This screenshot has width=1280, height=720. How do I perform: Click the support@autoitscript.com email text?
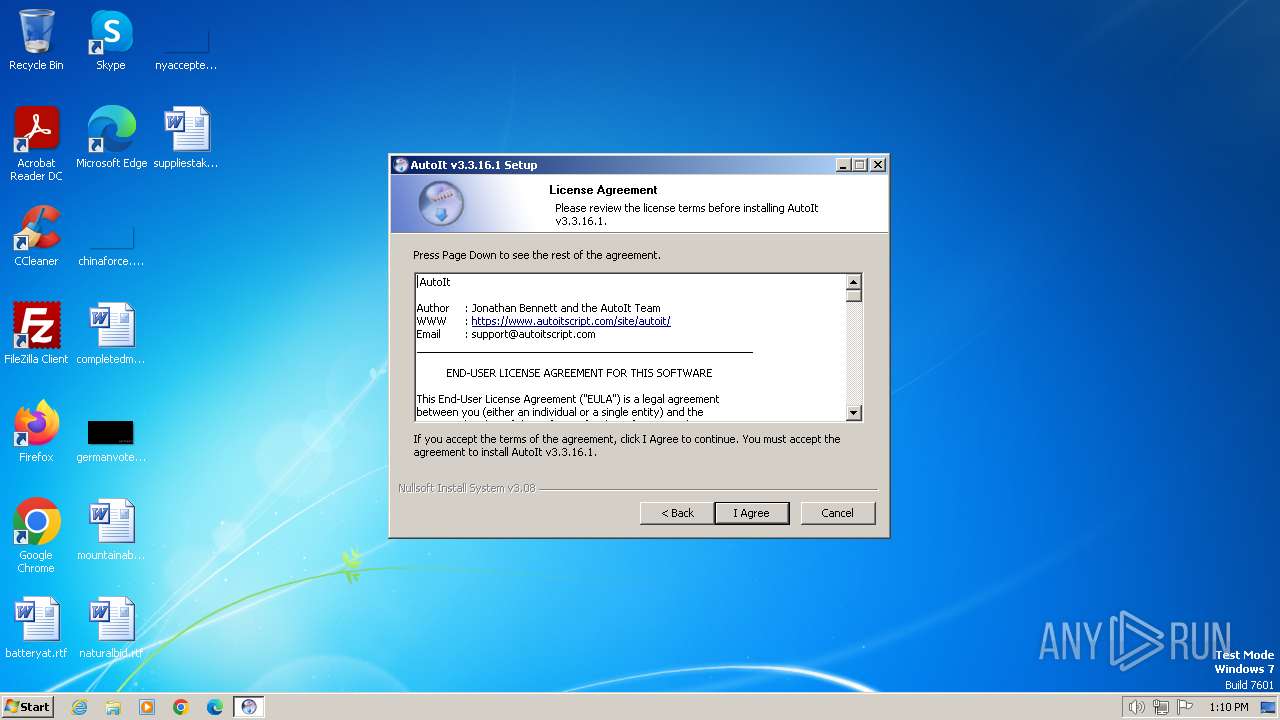tap(533, 334)
